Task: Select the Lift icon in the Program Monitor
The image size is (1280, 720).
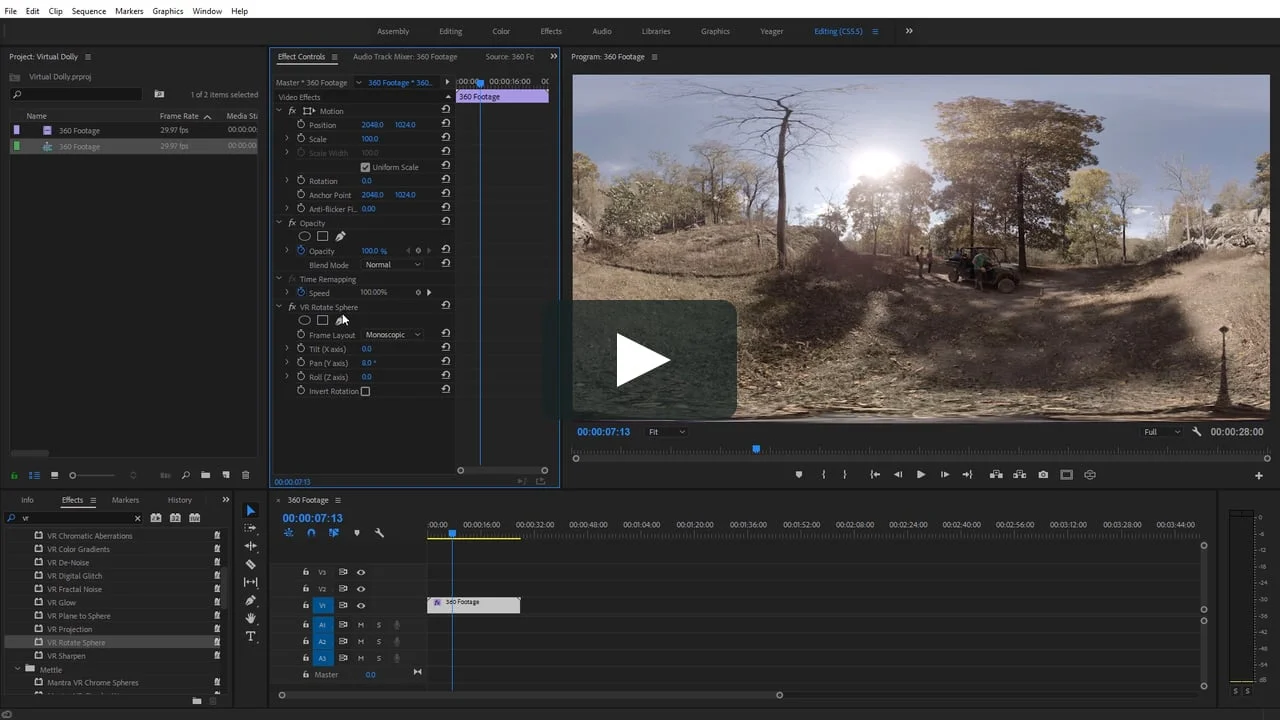Action: [x=997, y=474]
